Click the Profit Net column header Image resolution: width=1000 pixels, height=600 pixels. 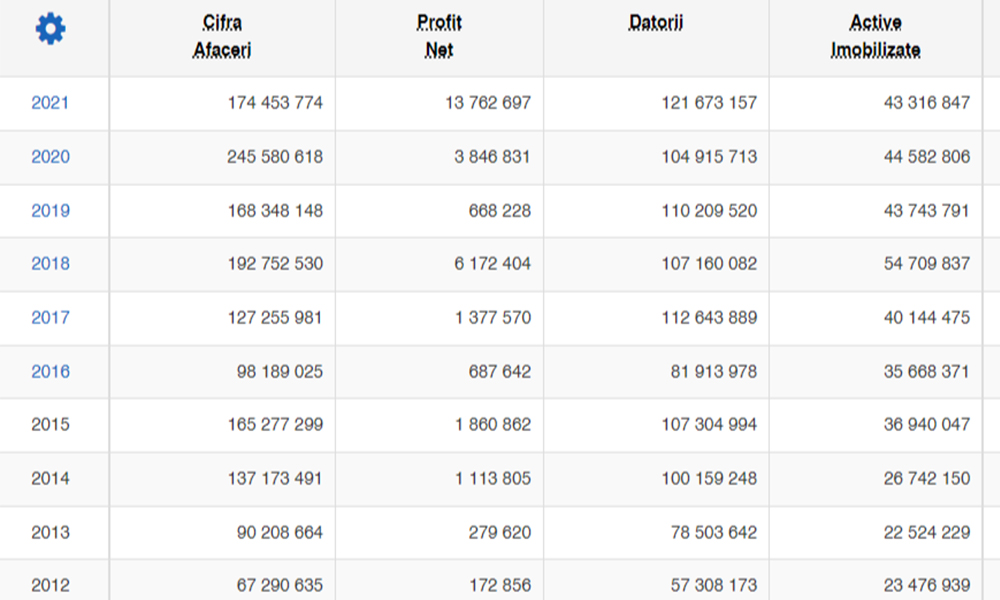pos(439,36)
